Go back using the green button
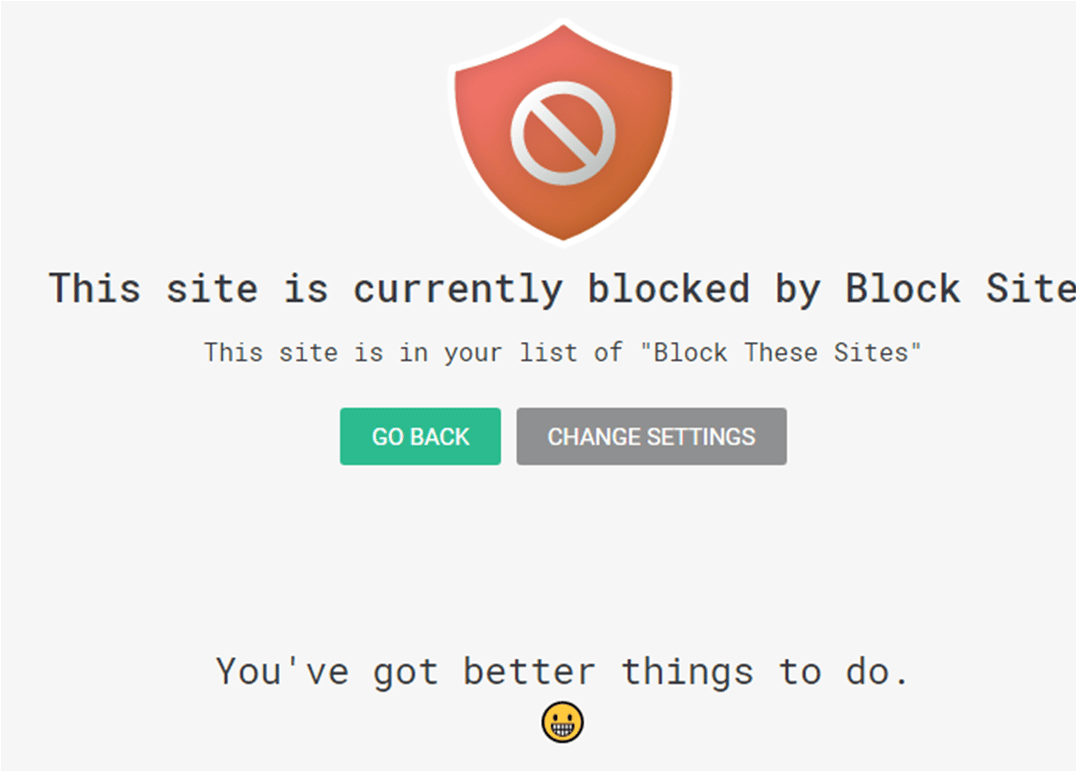This screenshot has height=772, width=1077. (420, 436)
